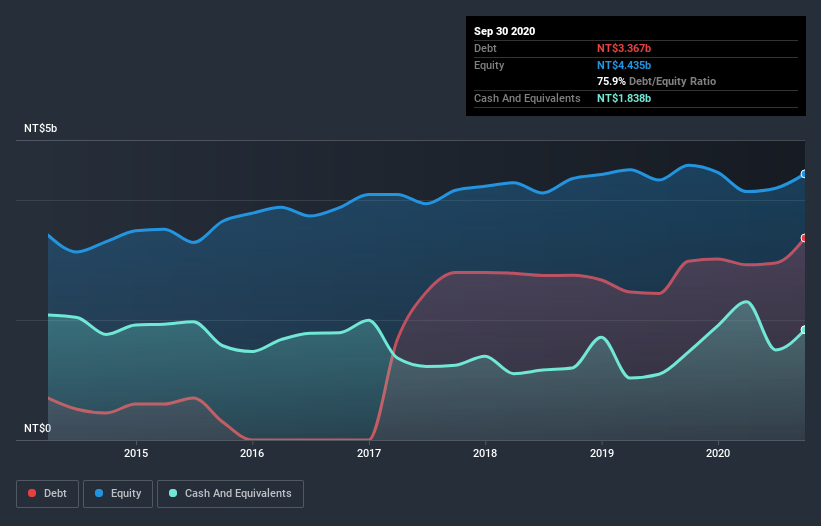Click the 75.9% Debt/Equity Ratio text
The width and height of the screenshot is (821, 526).
(x=657, y=81)
